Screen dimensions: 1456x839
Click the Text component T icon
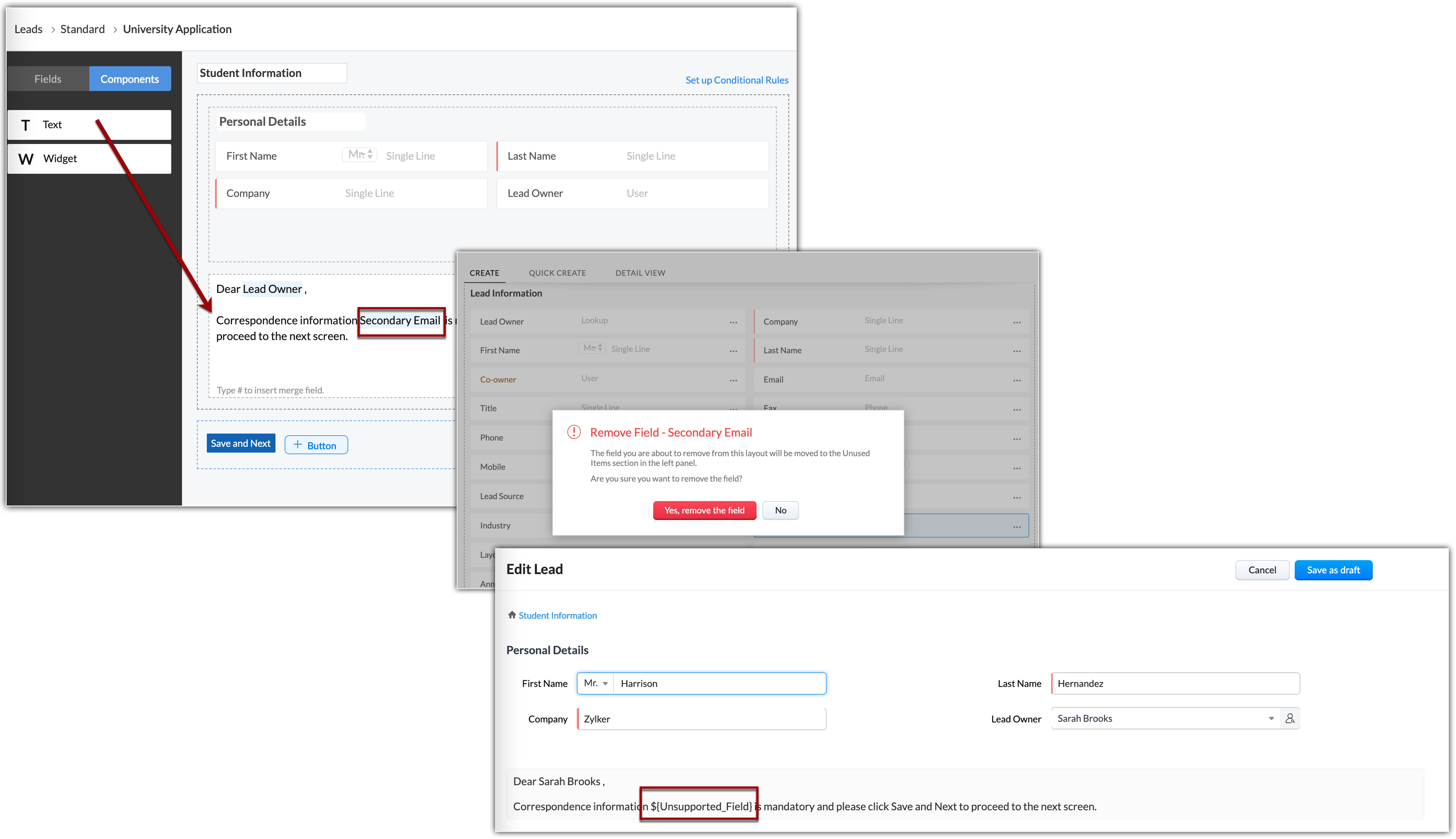(x=25, y=125)
